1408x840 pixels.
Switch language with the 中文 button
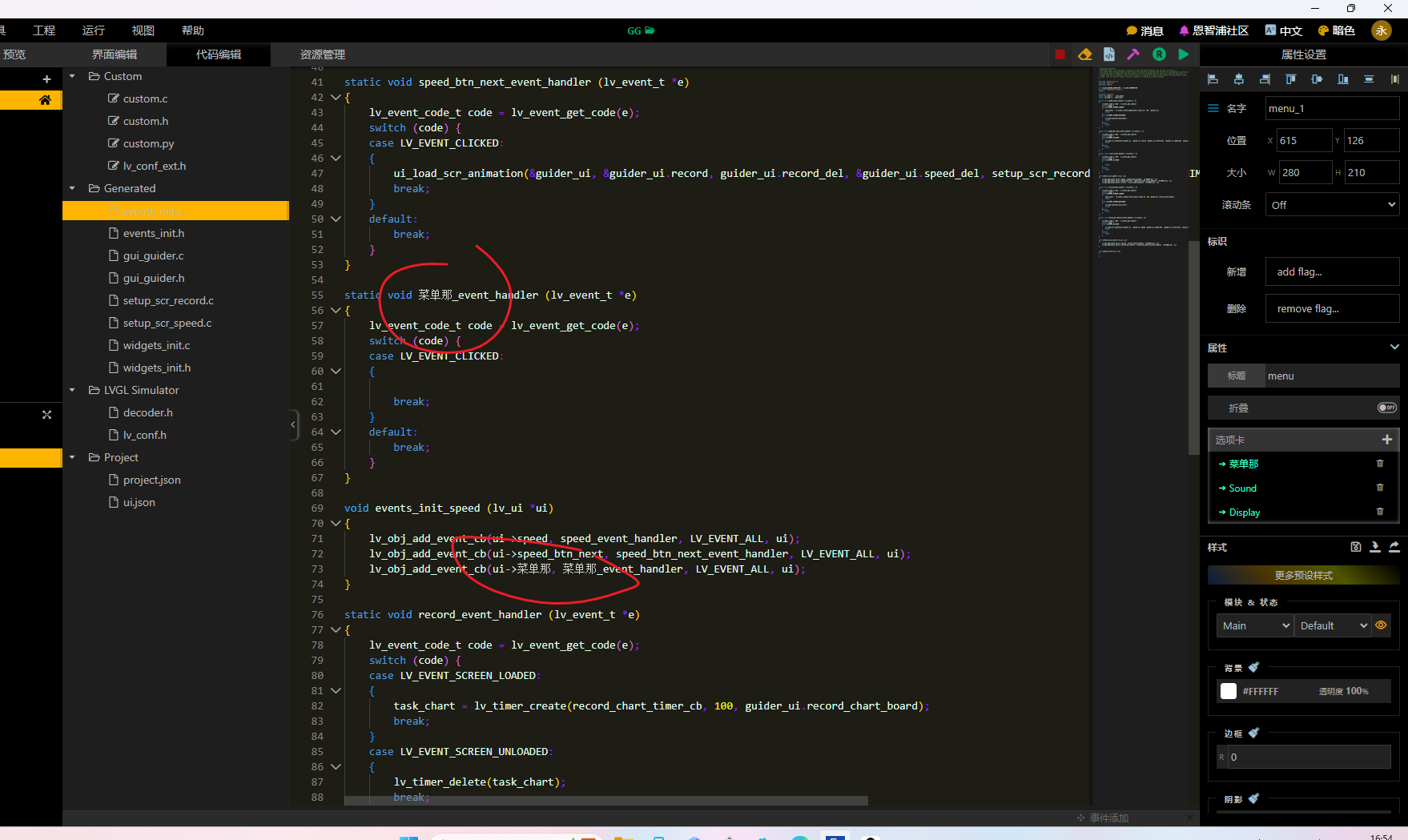click(x=1284, y=30)
